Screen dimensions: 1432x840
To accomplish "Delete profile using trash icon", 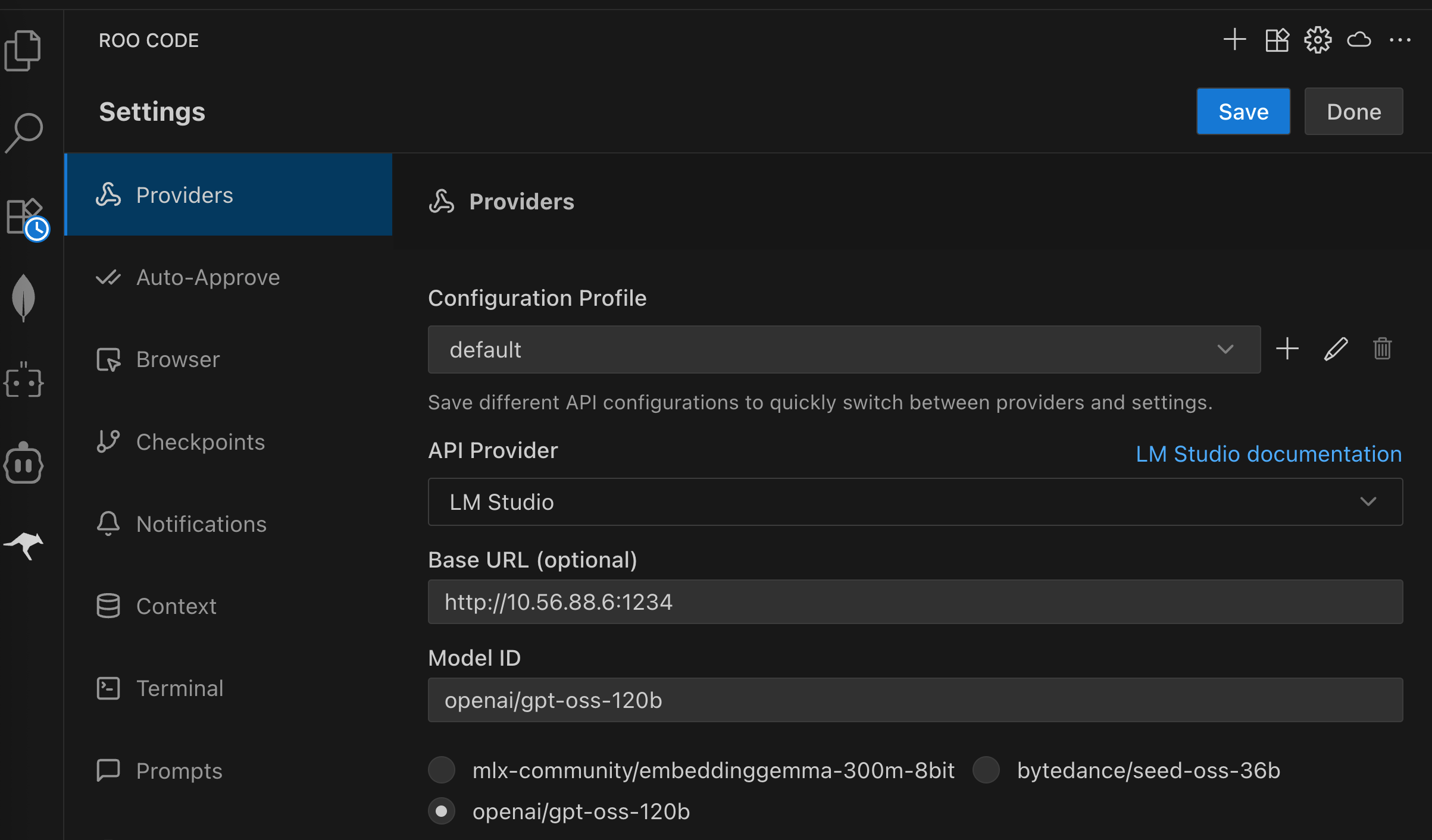I will 1382,349.
